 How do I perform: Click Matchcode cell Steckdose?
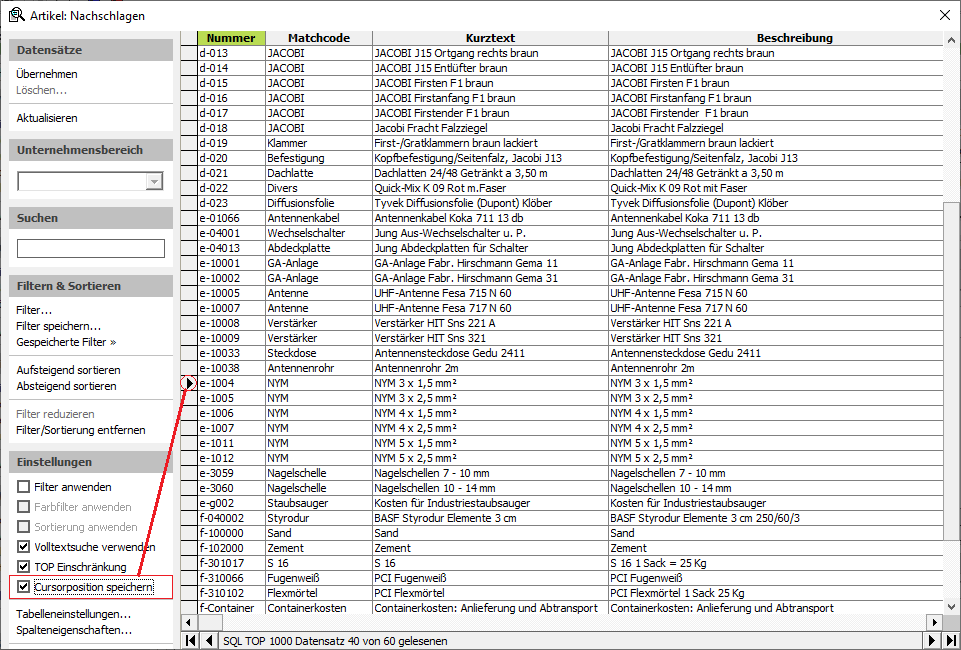(319, 353)
